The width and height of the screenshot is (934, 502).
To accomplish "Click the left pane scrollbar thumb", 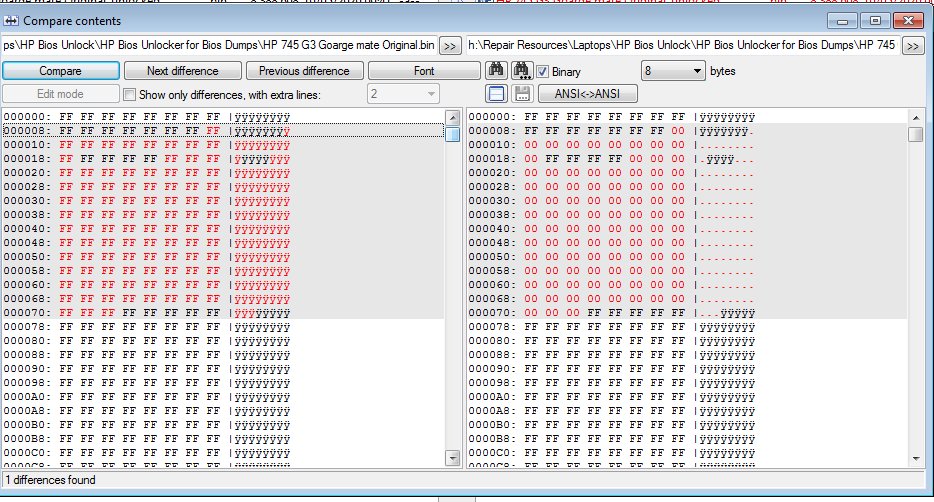I will coord(453,134).
